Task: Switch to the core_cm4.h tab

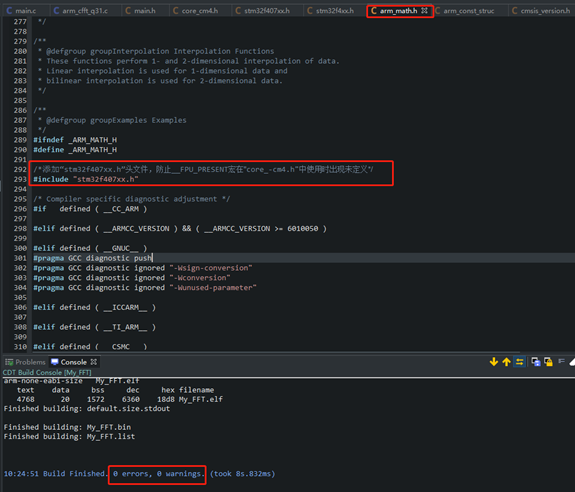Action: pyautogui.click(x=195, y=11)
